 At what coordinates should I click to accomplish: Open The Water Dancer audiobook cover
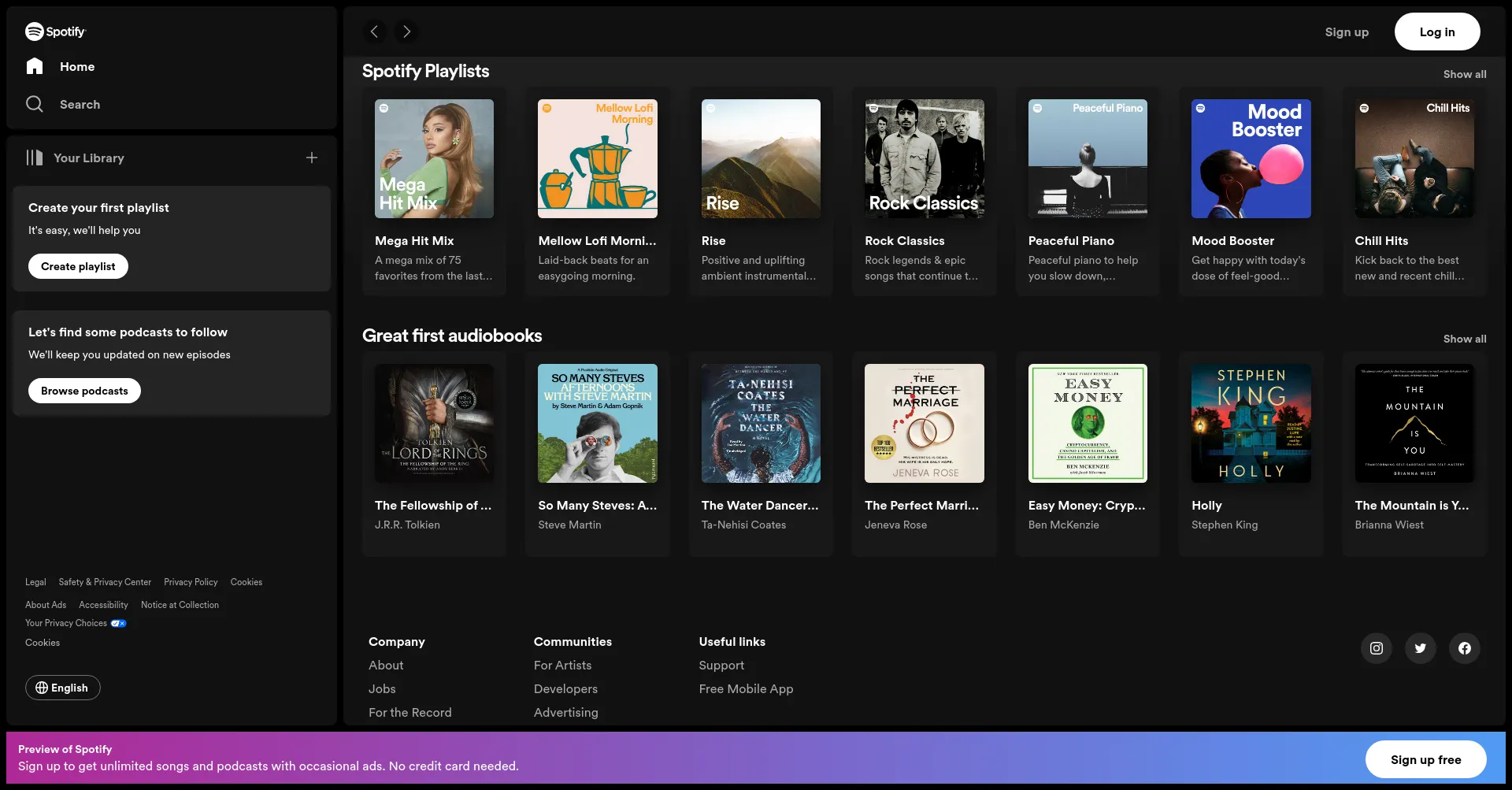(761, 423)
